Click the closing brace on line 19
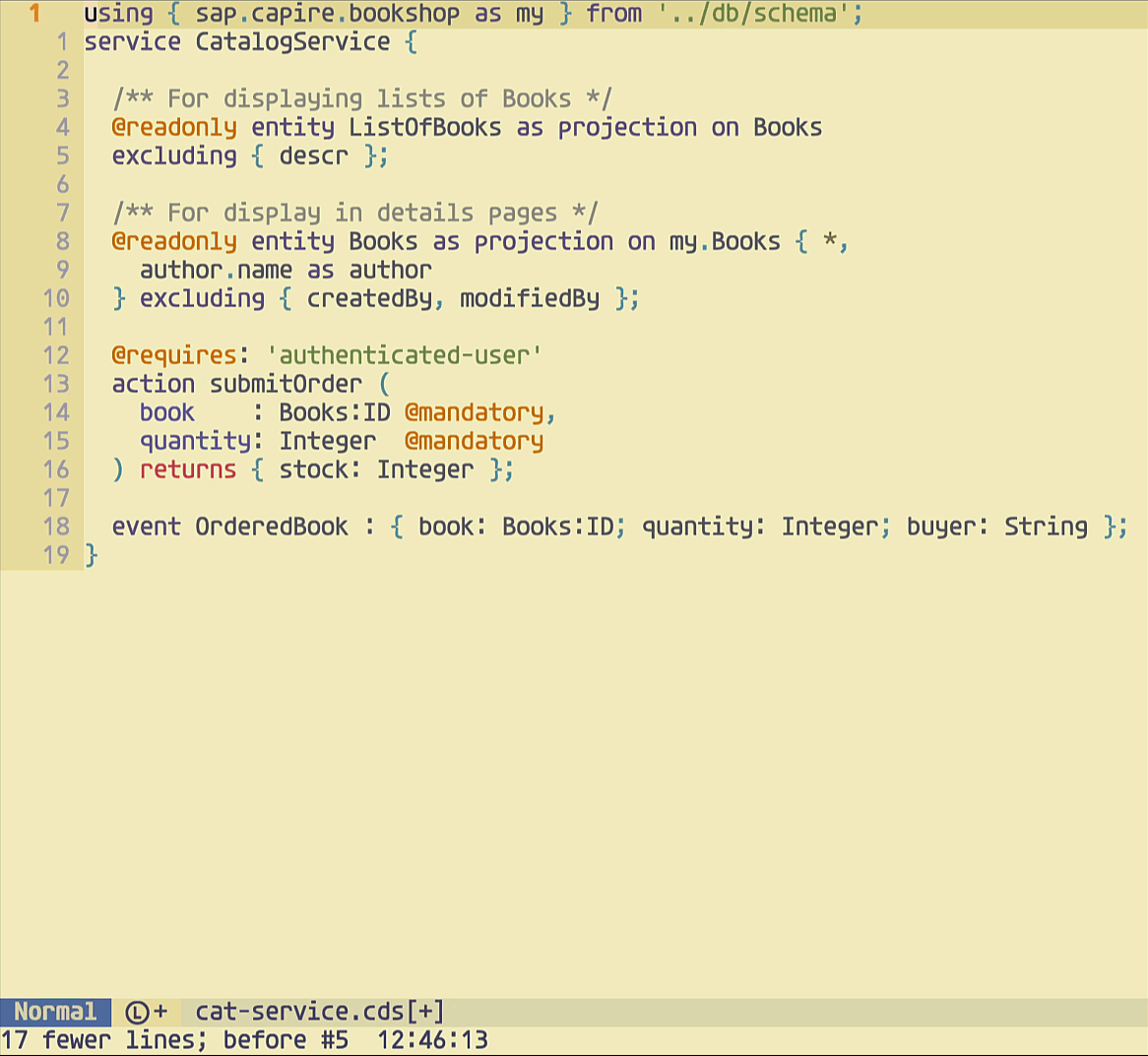This screenshot has width=1148, height=1056. (91, 555)
